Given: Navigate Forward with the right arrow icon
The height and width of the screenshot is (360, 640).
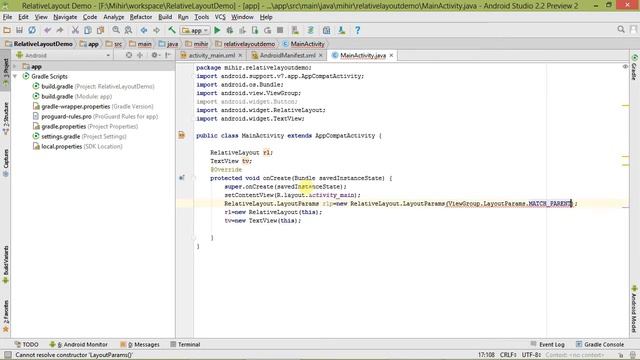Looking at the screenshot, I should click(156, 30).
